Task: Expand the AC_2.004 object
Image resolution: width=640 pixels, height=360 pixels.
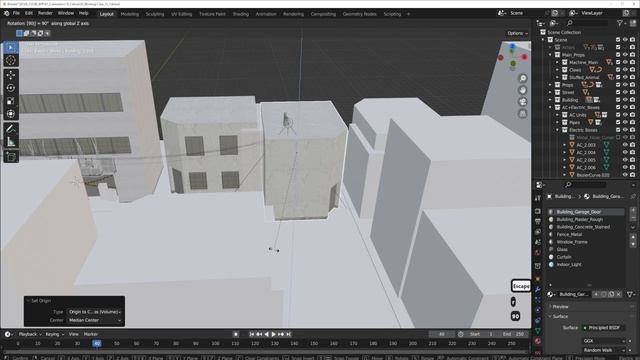Action: (565, 152)
